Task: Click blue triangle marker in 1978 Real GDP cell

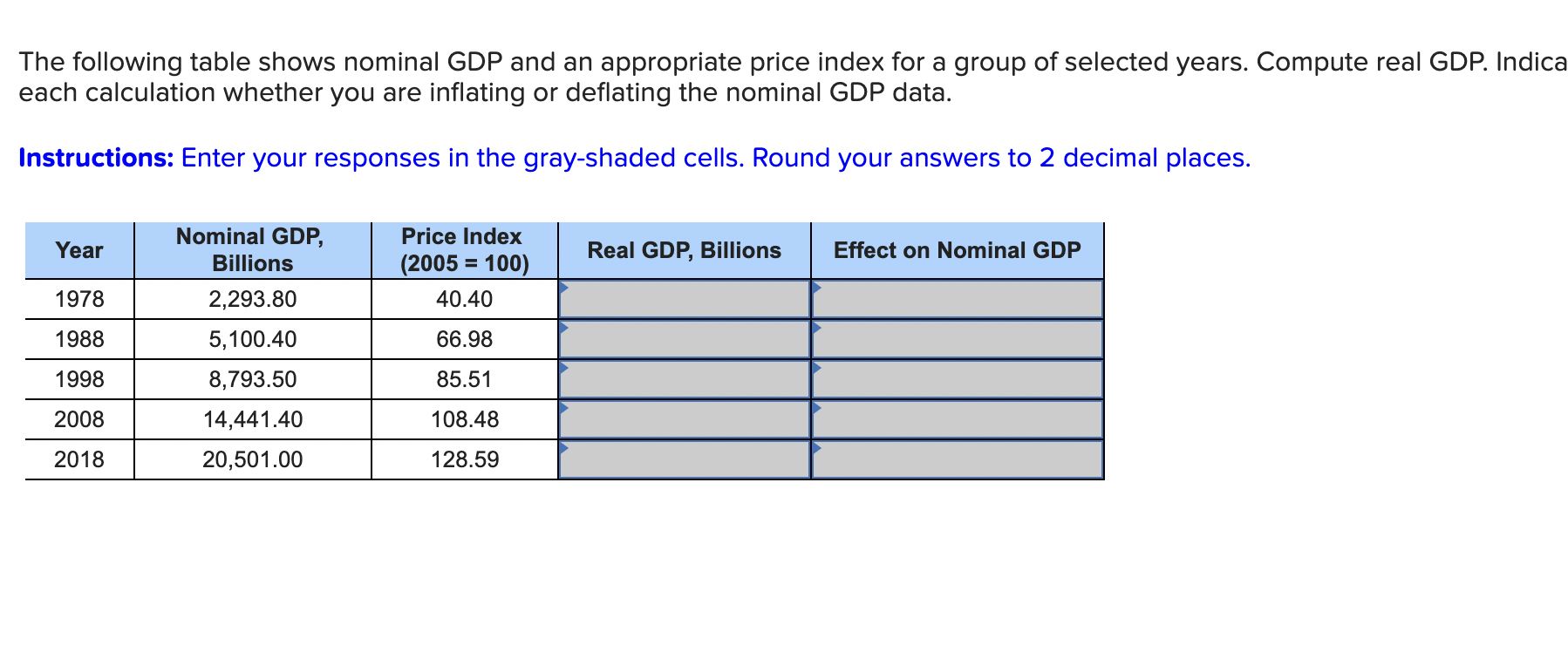Action: click(x=564, y=287)
